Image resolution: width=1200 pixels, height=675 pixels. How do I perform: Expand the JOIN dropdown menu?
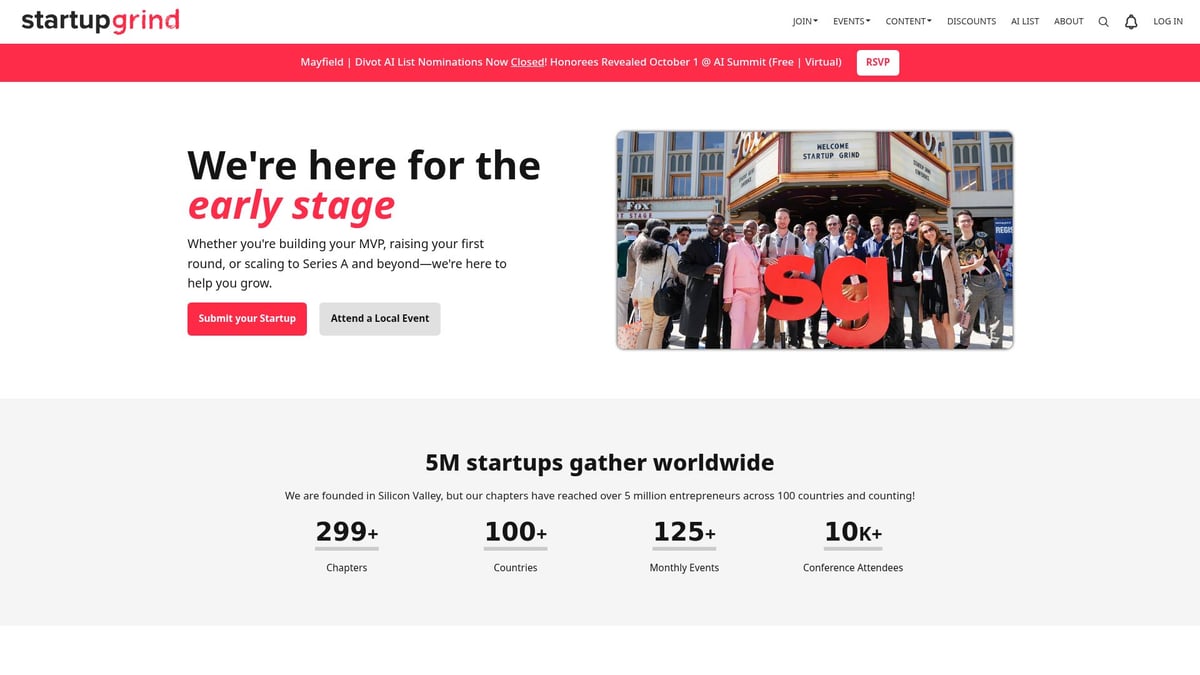[805, 21]
